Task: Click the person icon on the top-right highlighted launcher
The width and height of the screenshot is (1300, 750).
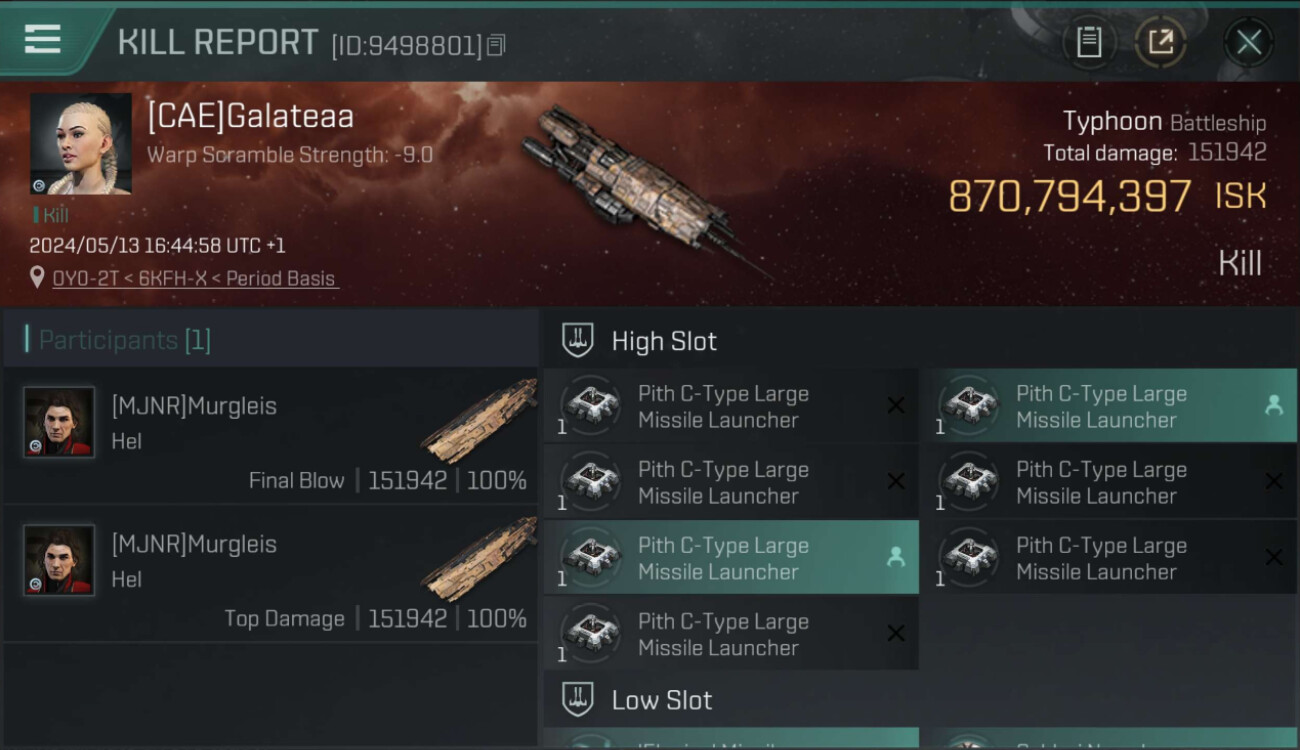Action: point(1273,405)
